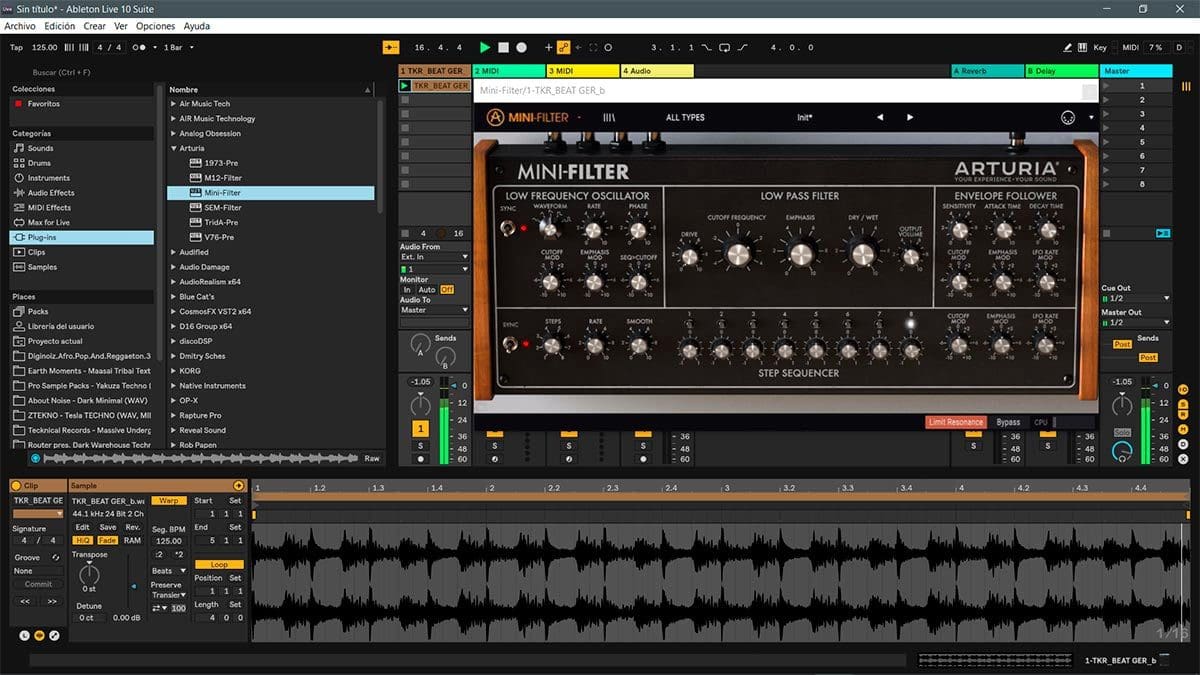Expand the KORG folder
1200x675 pixels.
pos(173,370)
